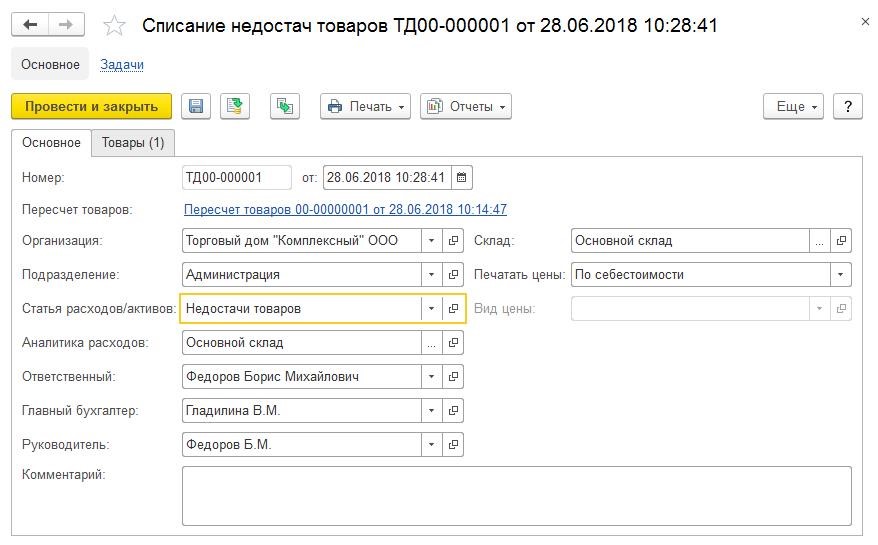Go back with the left arrow button

pos(30,25)
